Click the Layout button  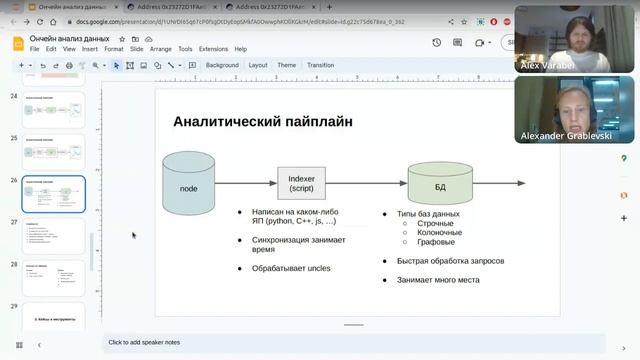pyautogui.click(x=258, y=65)
